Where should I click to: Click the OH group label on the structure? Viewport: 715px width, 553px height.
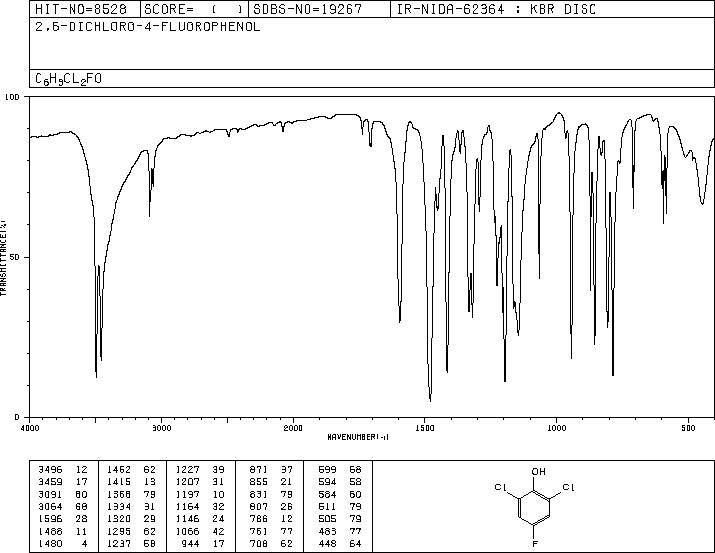click(x=539, y=472)
